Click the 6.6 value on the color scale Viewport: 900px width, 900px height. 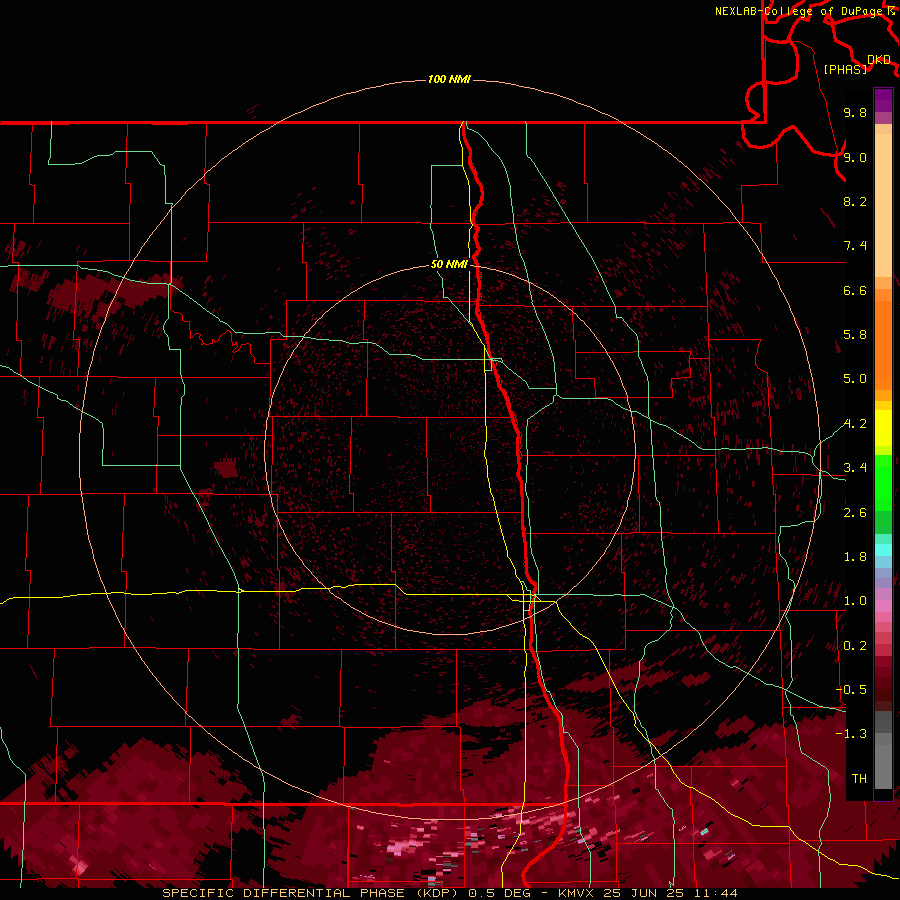tap(855, 290)
